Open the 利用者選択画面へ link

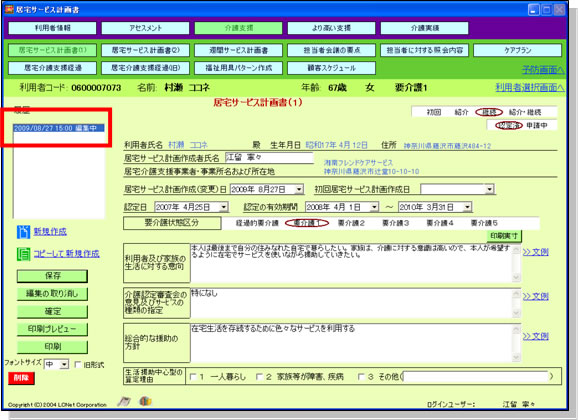click(530, 87)
